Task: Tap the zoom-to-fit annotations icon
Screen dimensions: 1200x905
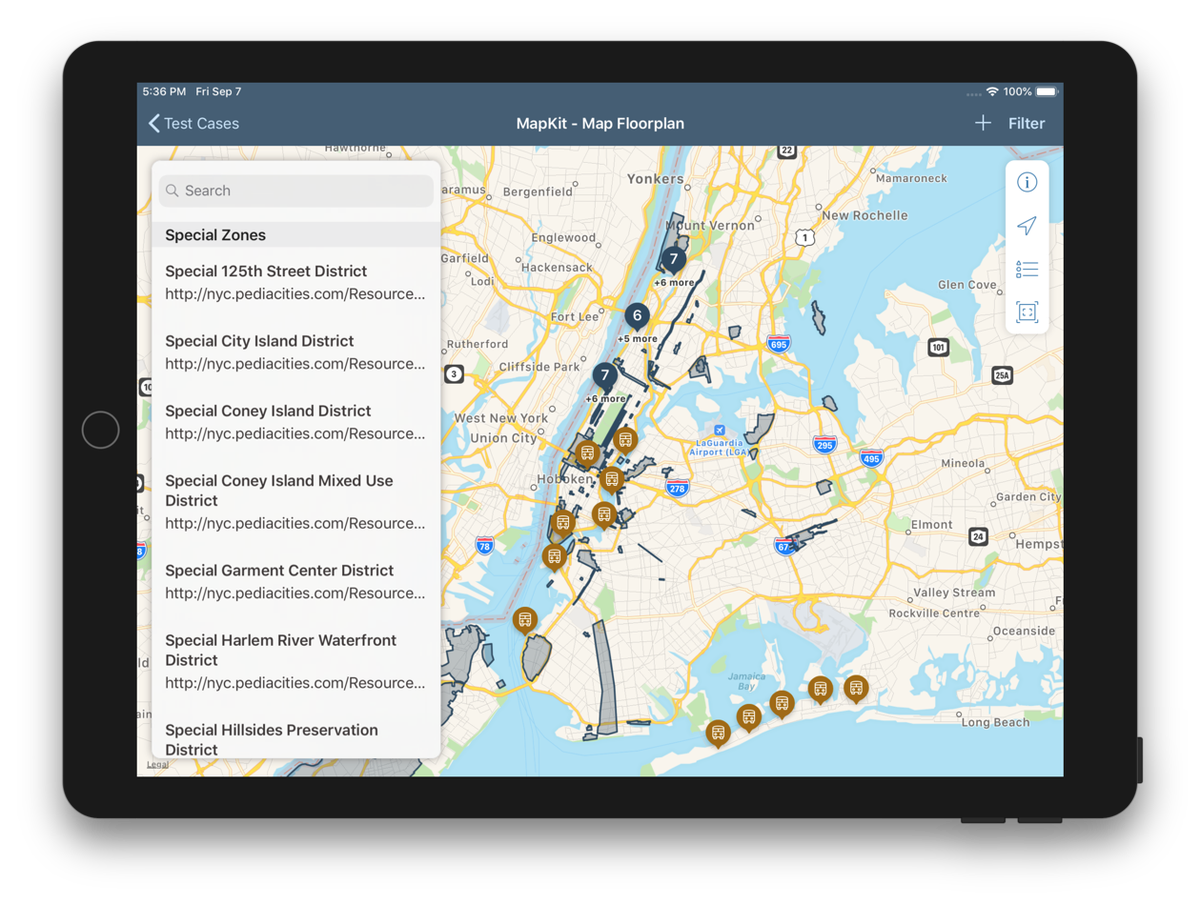Action: [1027, 313]
